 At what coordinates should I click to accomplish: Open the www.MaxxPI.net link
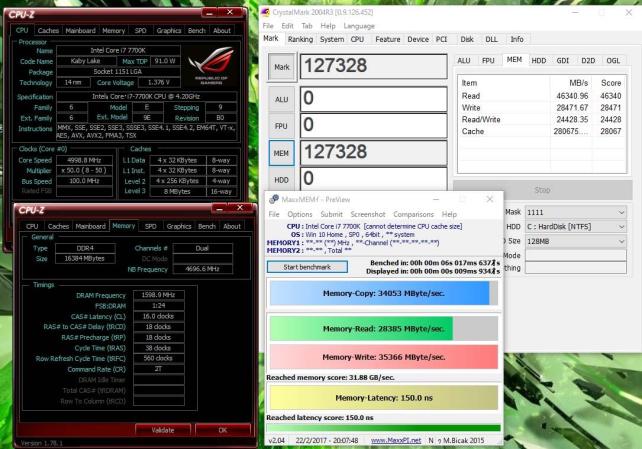[396, 440]
